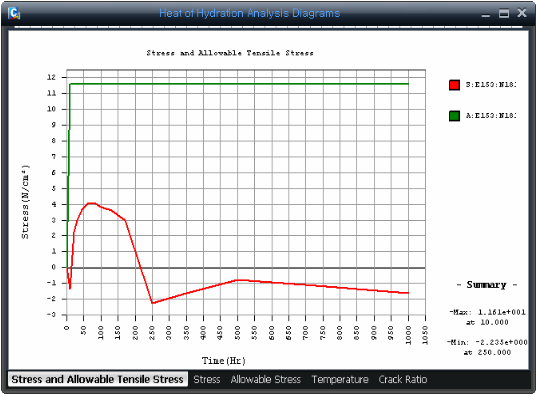Click the chart title text above graph
Screen dimensions: 537x395
click(x=230, y=53)
